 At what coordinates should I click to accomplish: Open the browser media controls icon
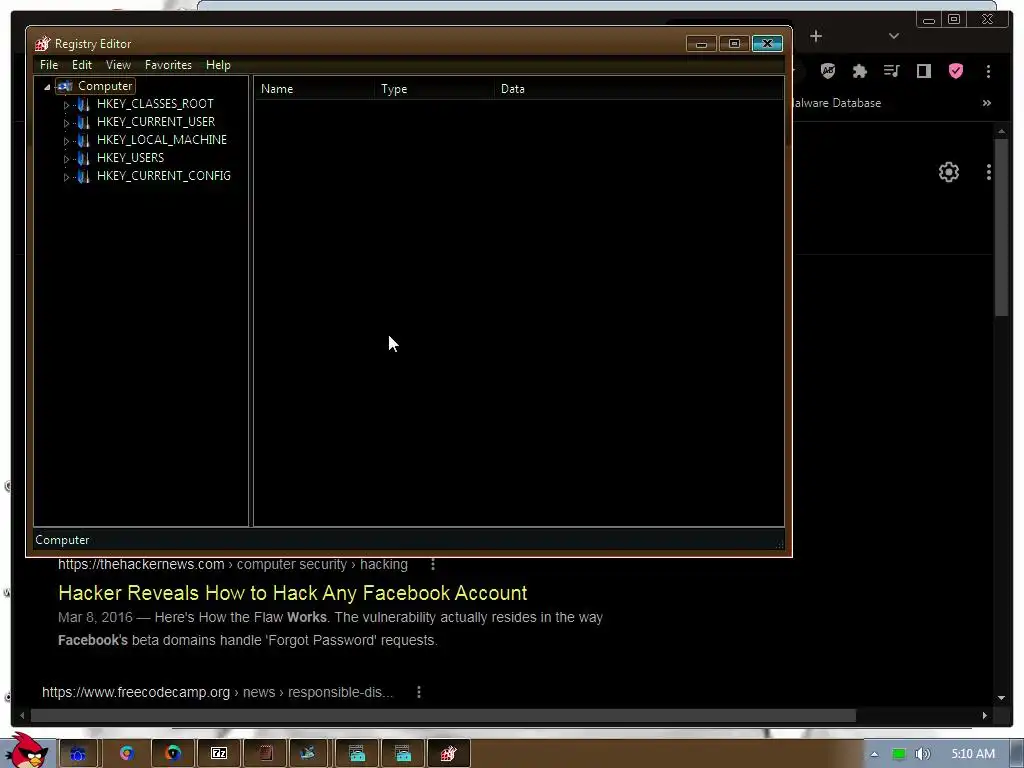click(x=891, y=71)
